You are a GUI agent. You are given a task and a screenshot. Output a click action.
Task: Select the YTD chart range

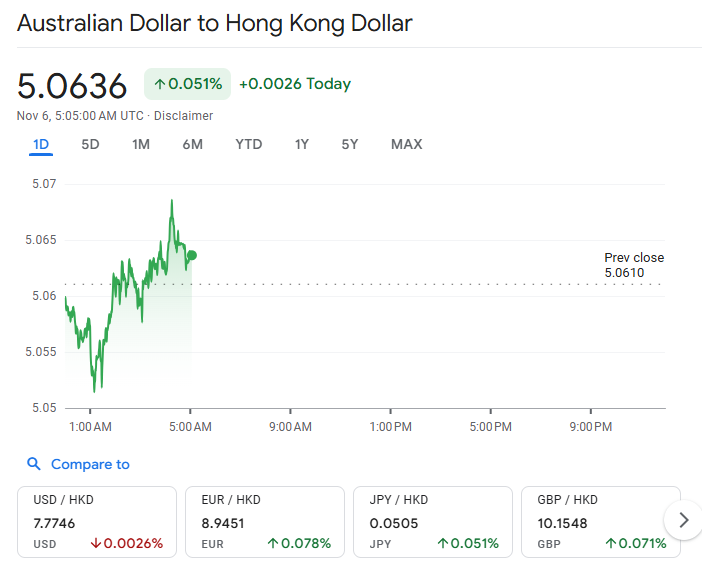pos(249,144)
